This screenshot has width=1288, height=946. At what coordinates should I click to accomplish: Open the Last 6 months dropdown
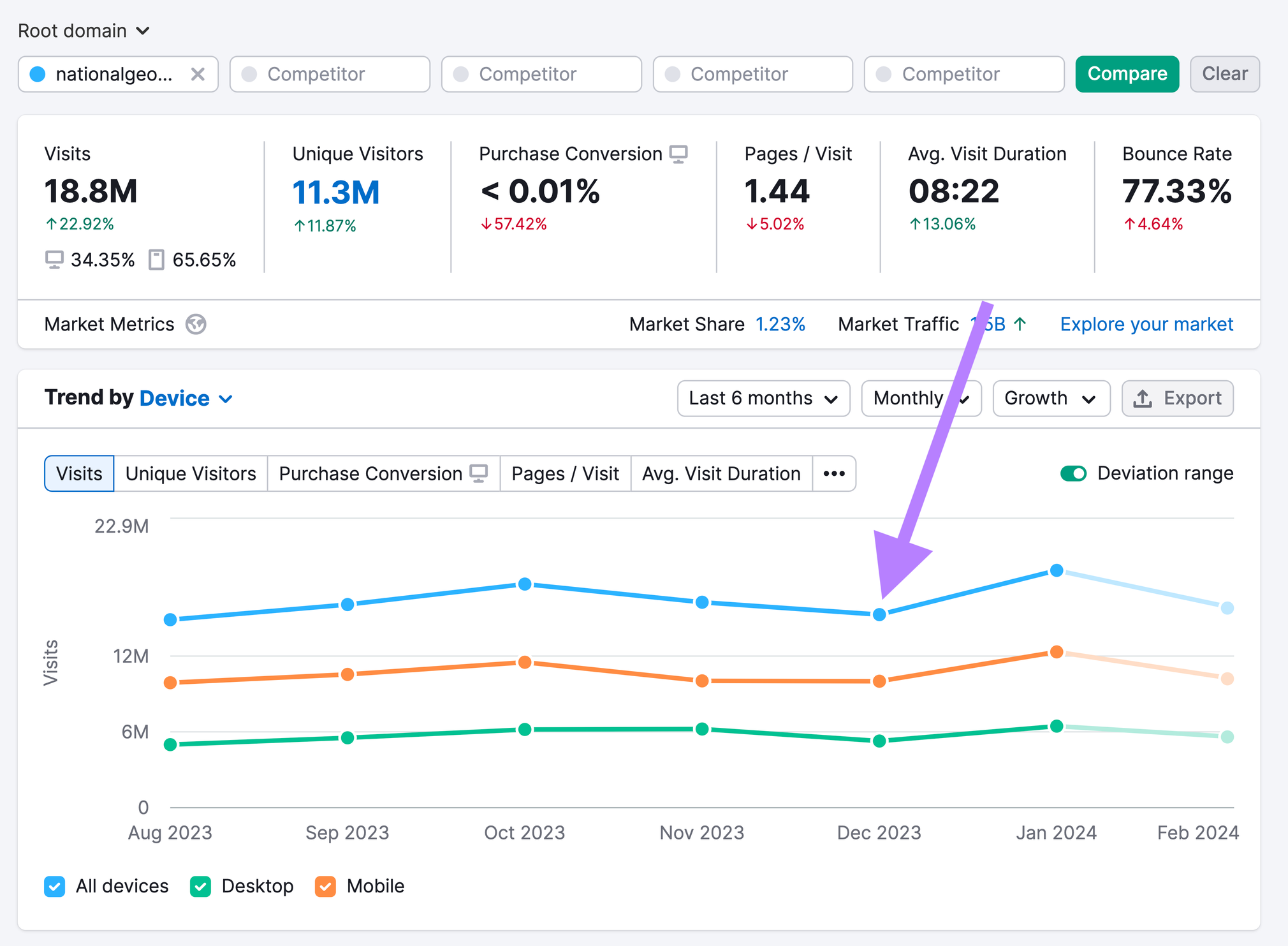coord(763,399)
